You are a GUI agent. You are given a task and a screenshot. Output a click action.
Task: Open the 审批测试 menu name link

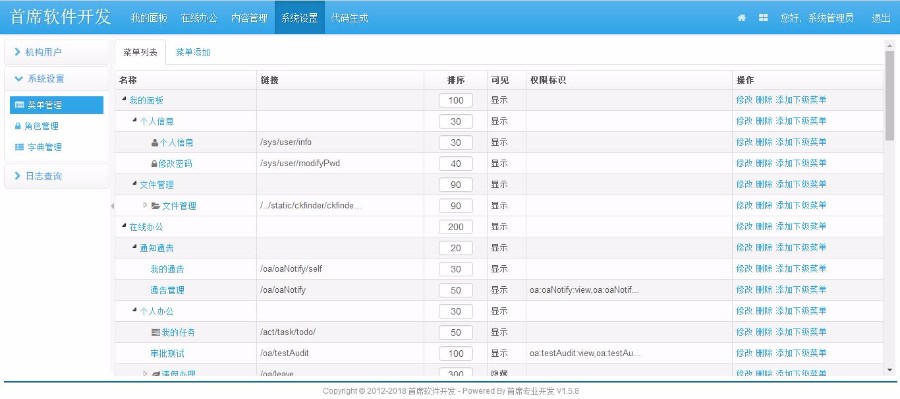168,354
